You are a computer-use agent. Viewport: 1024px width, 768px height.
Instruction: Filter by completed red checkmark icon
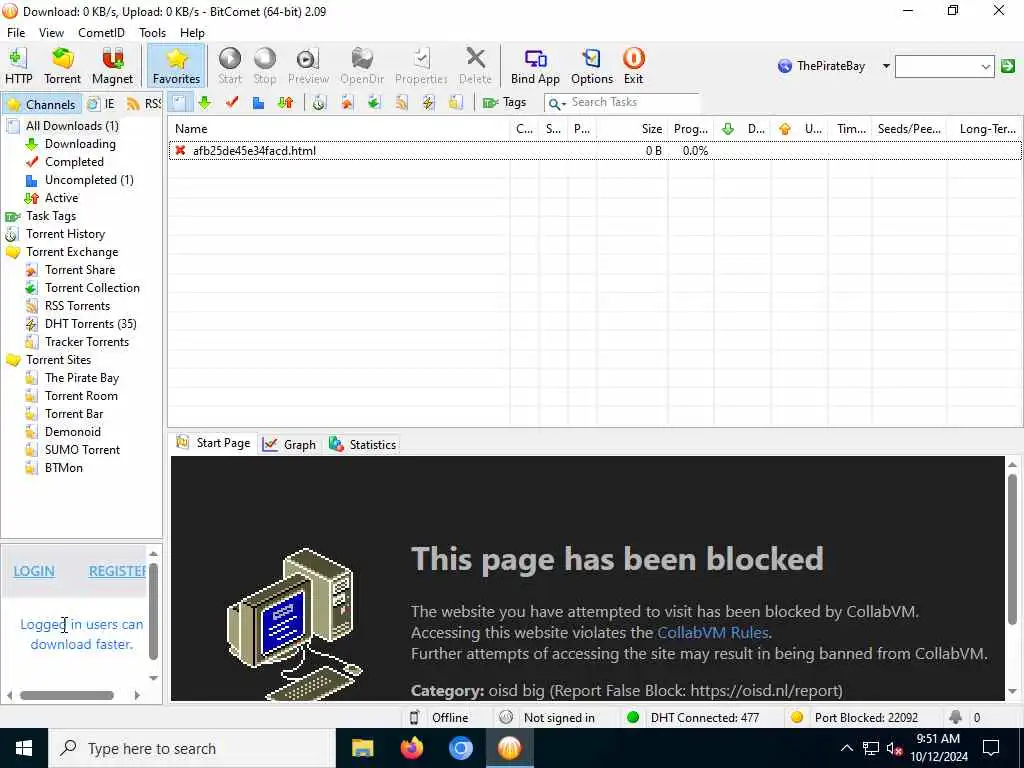pos(232,103)
